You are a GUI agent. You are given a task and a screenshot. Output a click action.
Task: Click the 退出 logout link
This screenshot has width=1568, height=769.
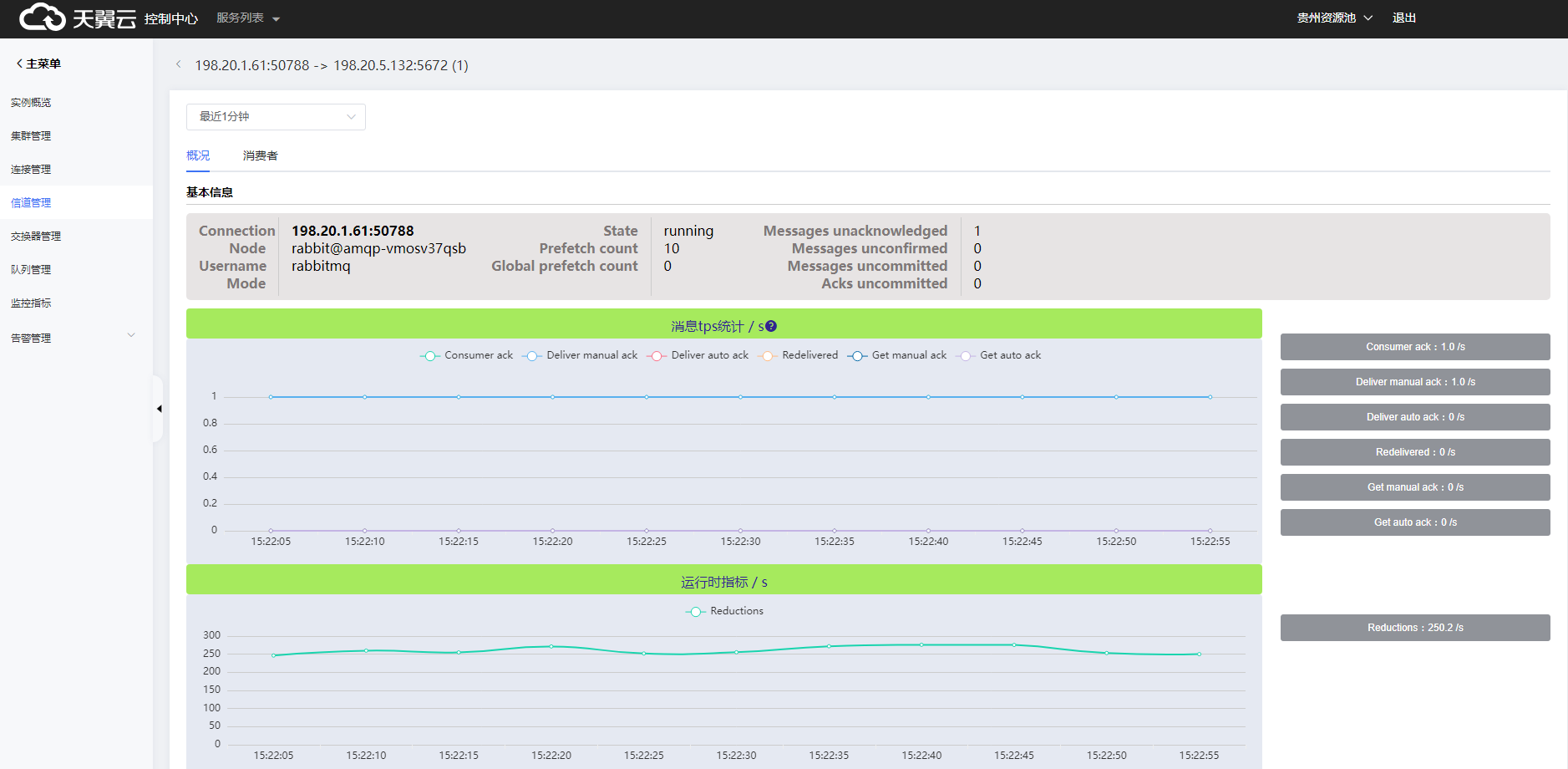click(1403, 18)
